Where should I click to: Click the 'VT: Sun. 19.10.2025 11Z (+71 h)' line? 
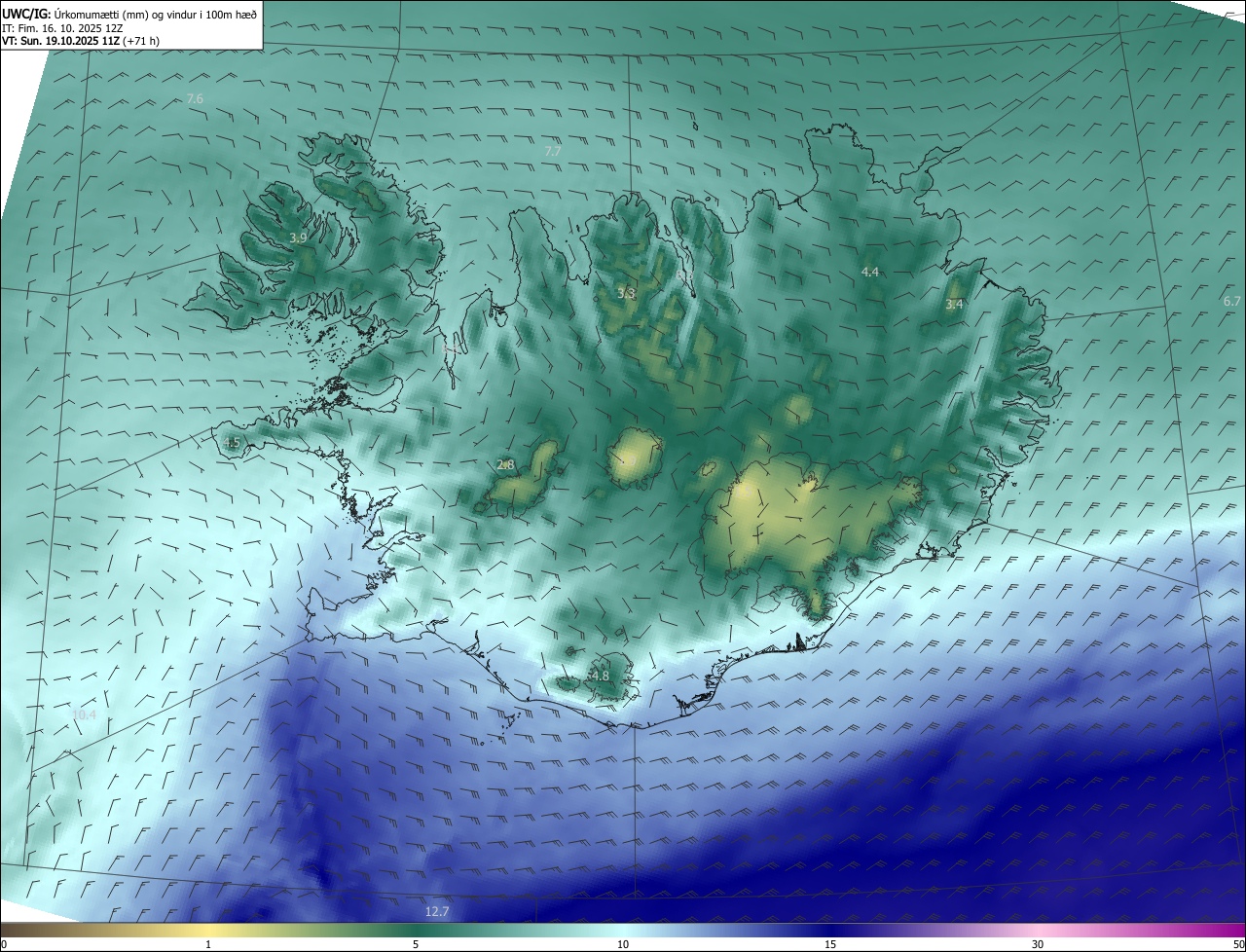[x=80, y=42]
